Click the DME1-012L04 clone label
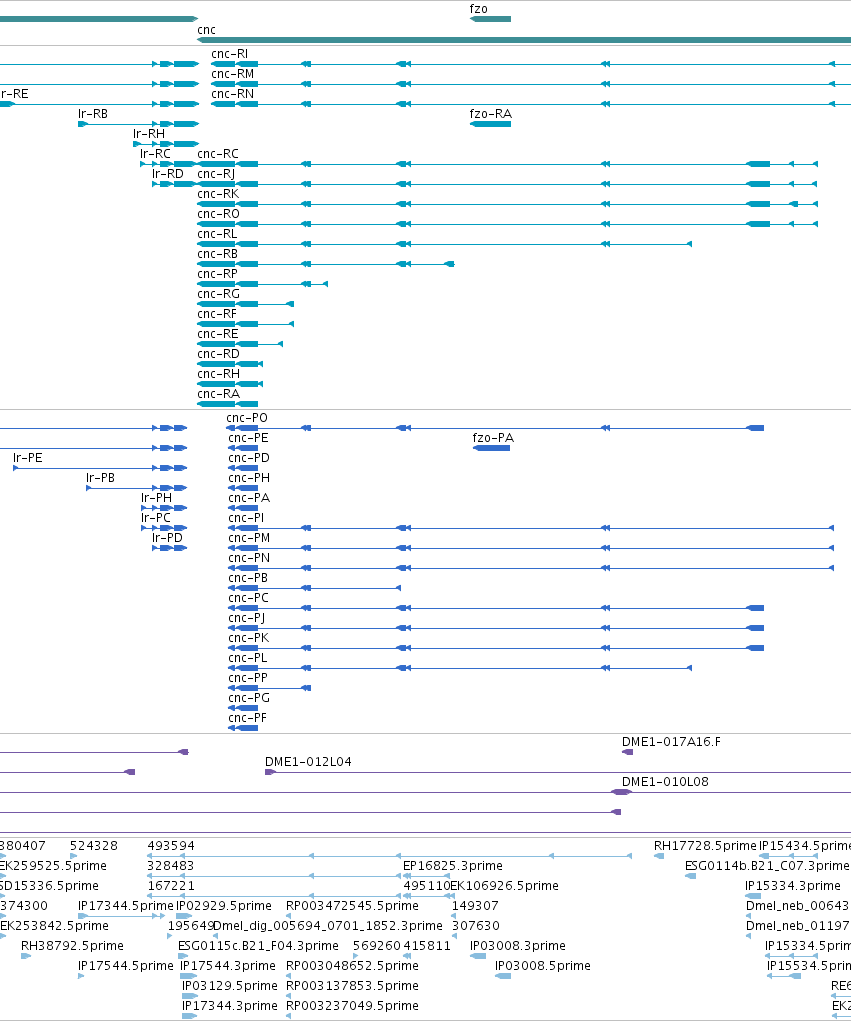The height and width of the screenshot is (1021, 851). [308, 762]
